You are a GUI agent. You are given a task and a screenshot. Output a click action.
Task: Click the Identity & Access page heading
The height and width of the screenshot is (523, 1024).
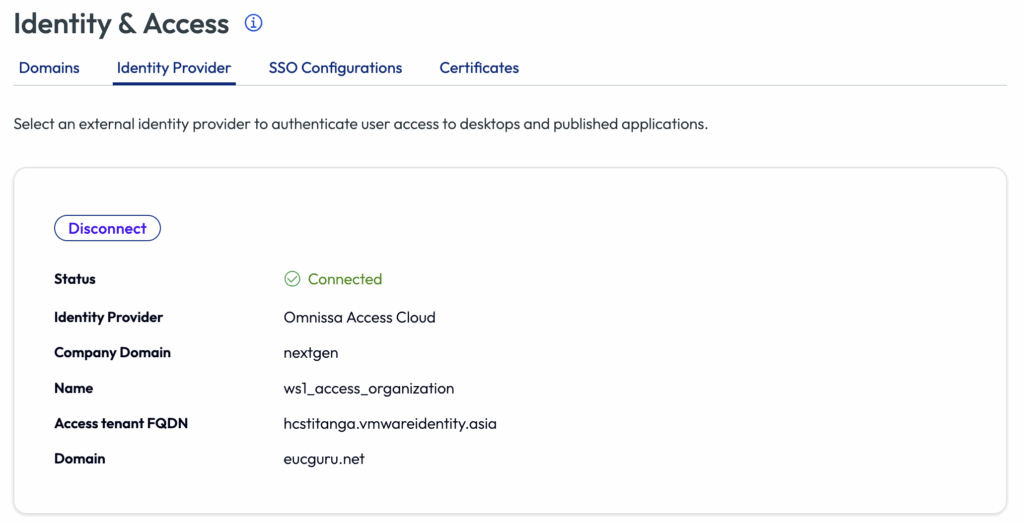[x=121, y=23]
